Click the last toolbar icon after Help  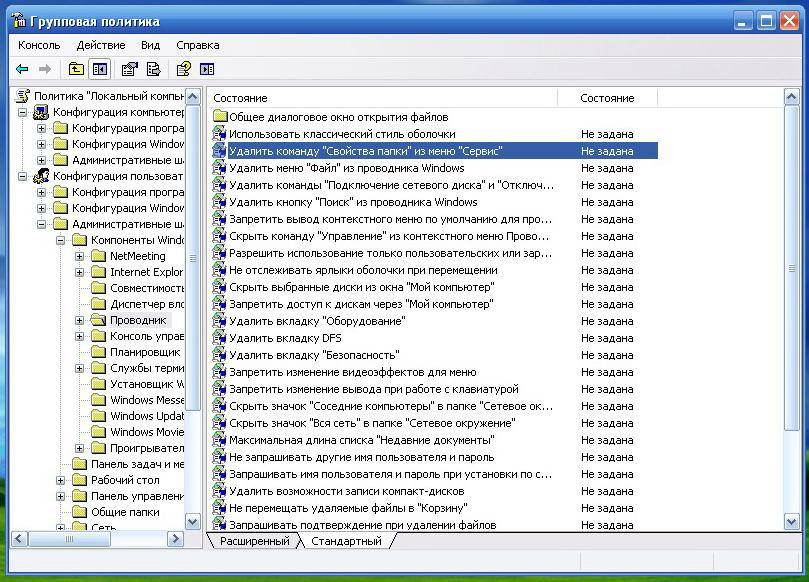click(x=207, y=69)
